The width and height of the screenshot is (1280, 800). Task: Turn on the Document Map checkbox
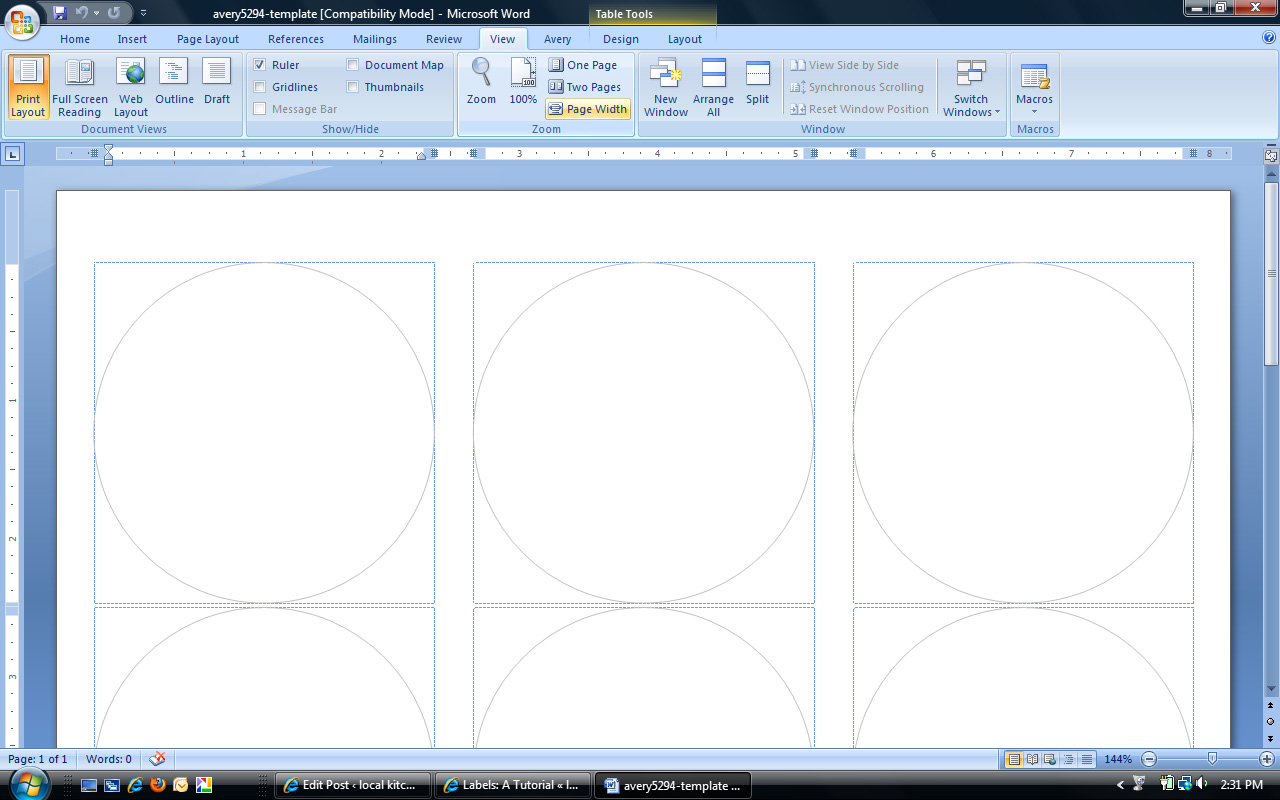tap(353, 65)
